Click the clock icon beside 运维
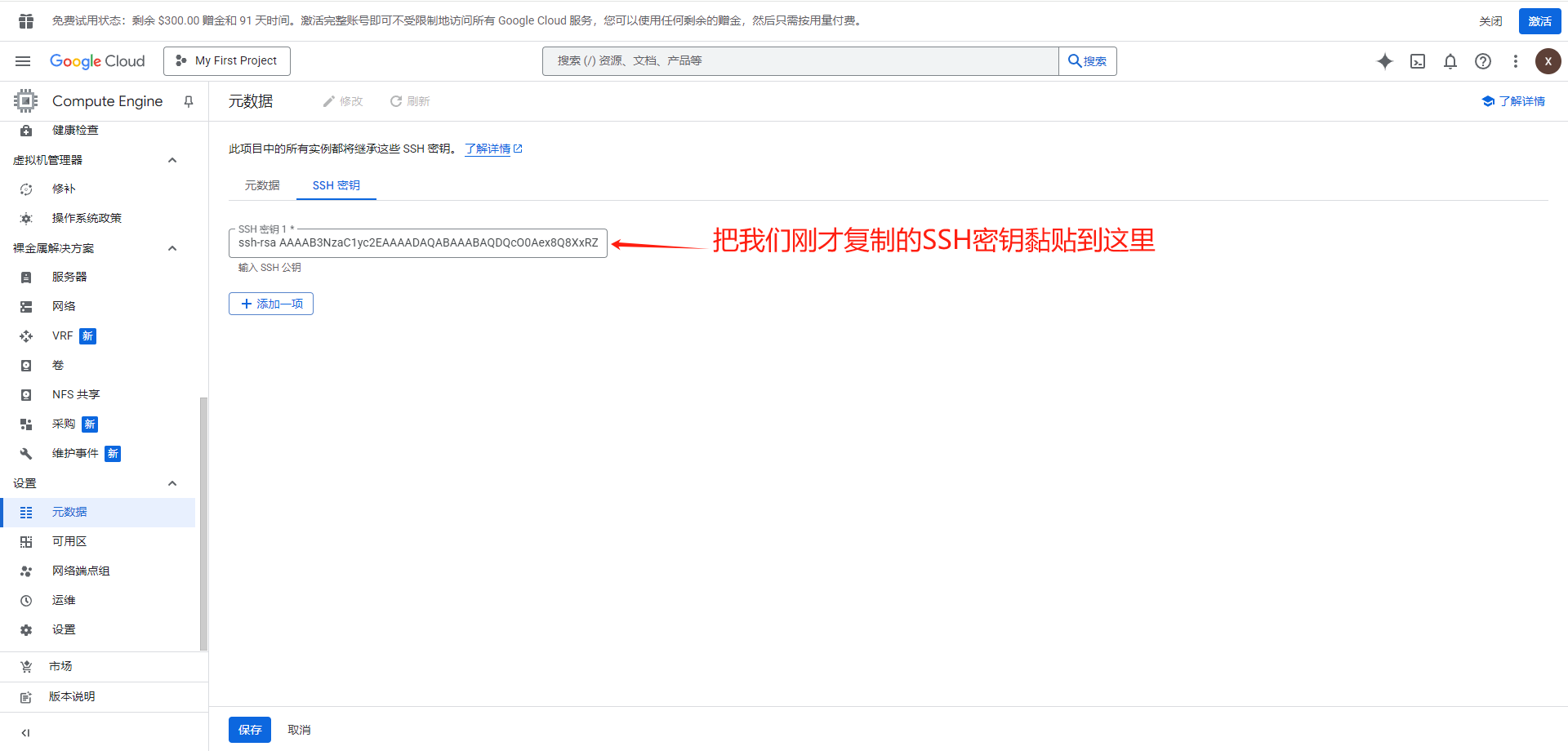This screenshot has height=751, width=1568. pyautogui.click(x=26, y=601)
